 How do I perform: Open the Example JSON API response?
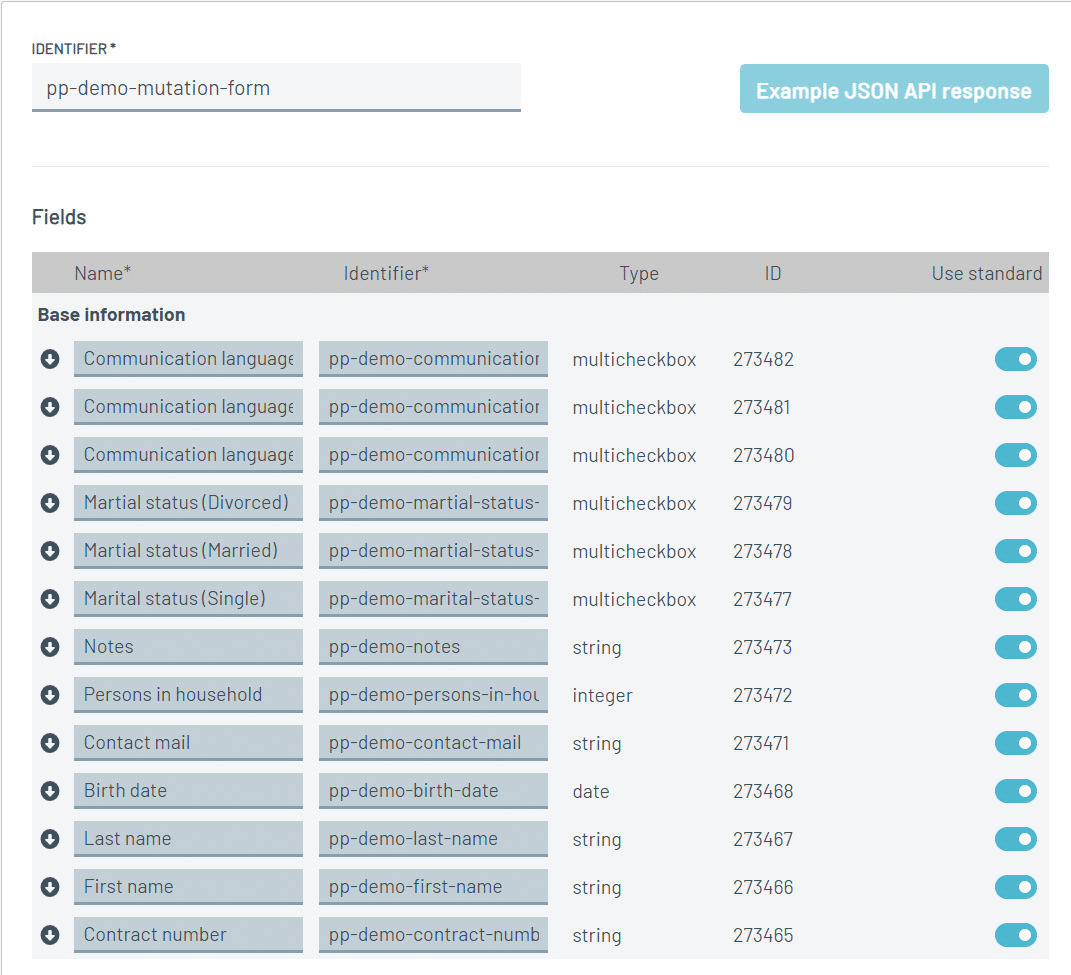[x=894, y=89]
